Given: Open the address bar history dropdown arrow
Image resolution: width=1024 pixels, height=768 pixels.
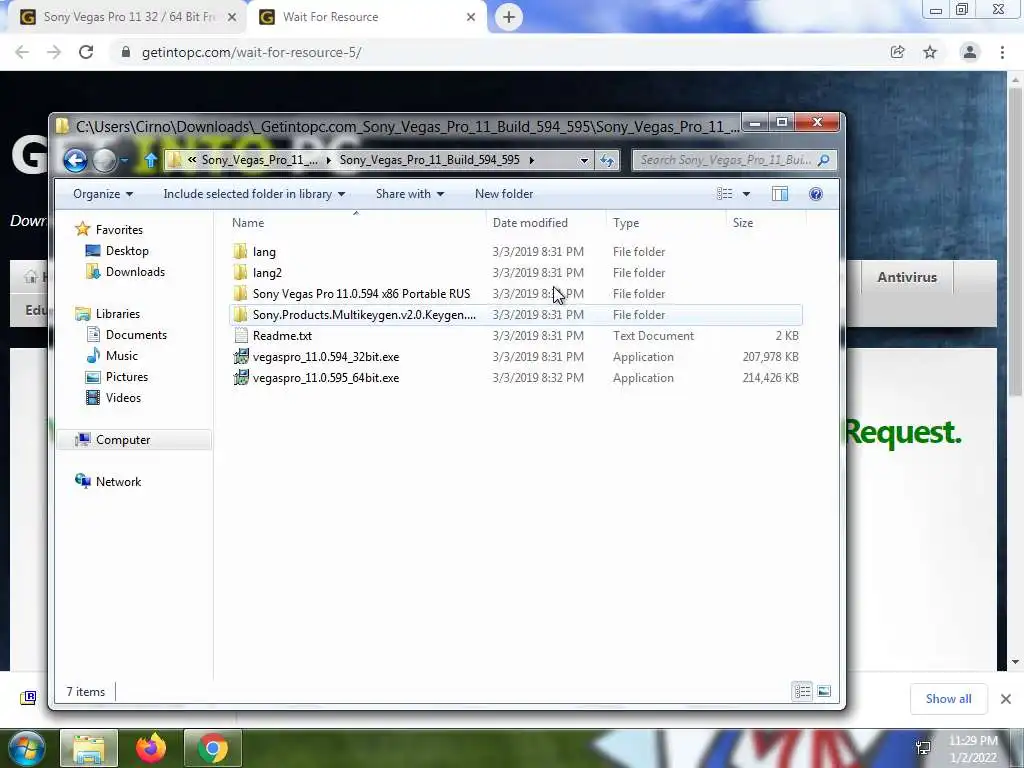Looking at the screenshot, I should click(x=584, y=160).
